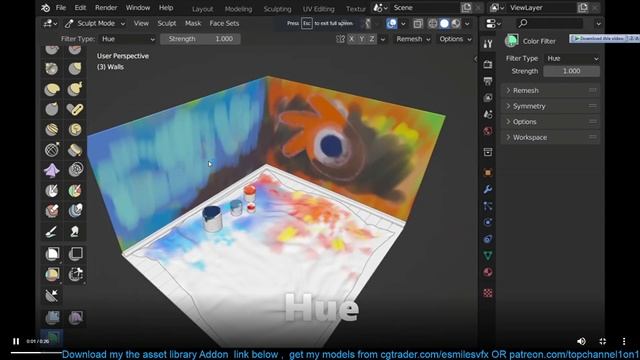The height and width of the screenshot is (360, 640).
Task: Open the View Layer properties tab
Action: click(488, 98)
